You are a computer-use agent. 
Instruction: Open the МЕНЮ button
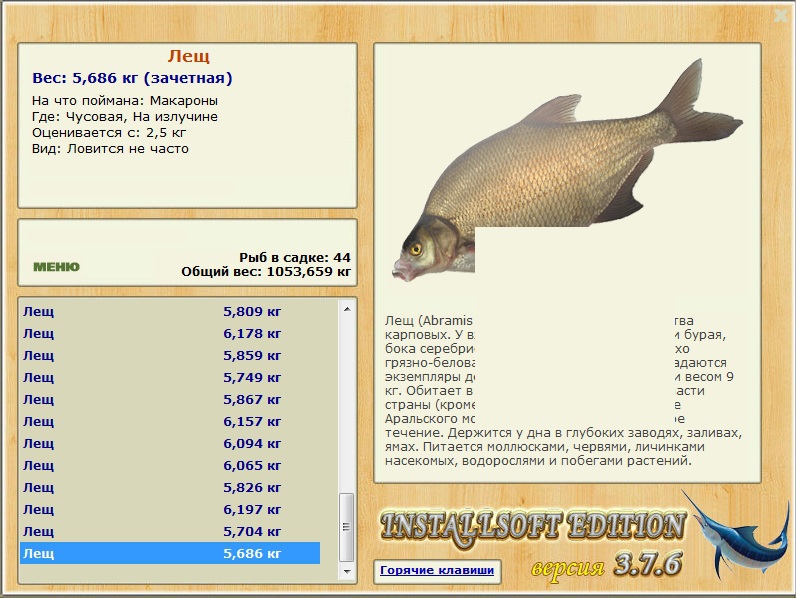tap(56, 267)
